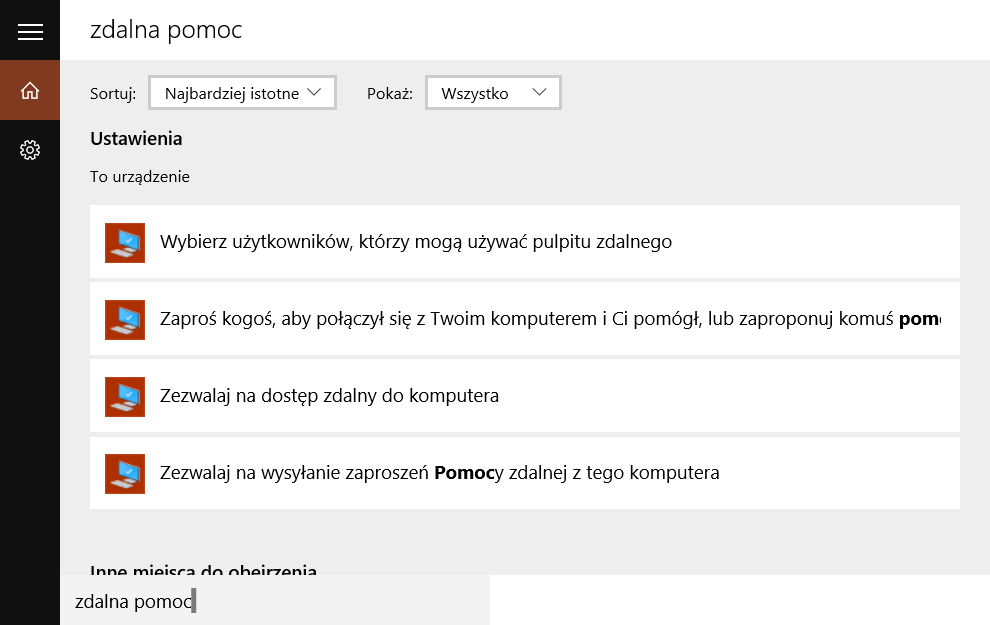Expand the 'Najbardziej istotne' sort dropdown

[x=241, y=93]
